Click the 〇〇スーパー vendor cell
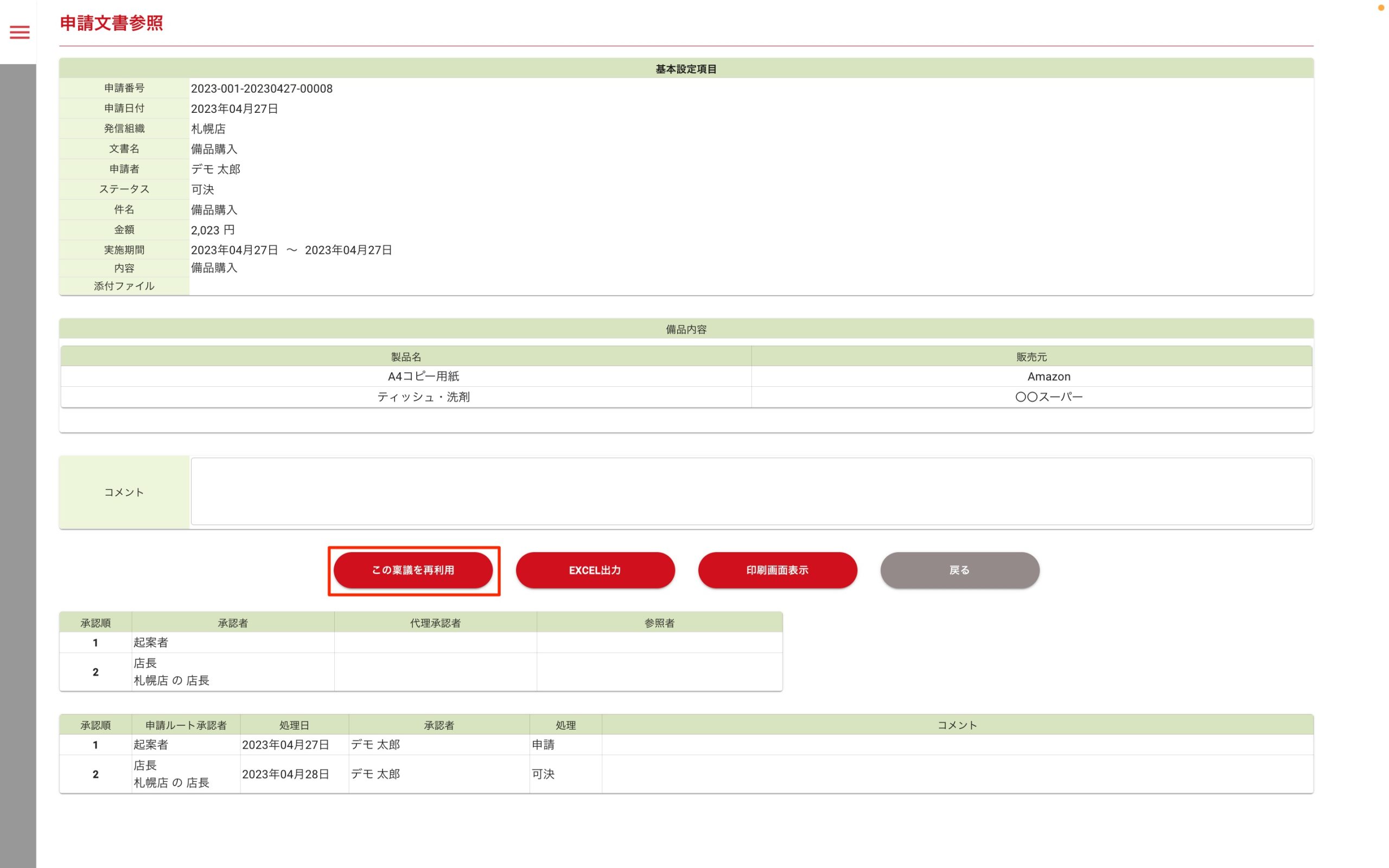The height and width of the screenshot is (868, 1389). coord(1049,397)
